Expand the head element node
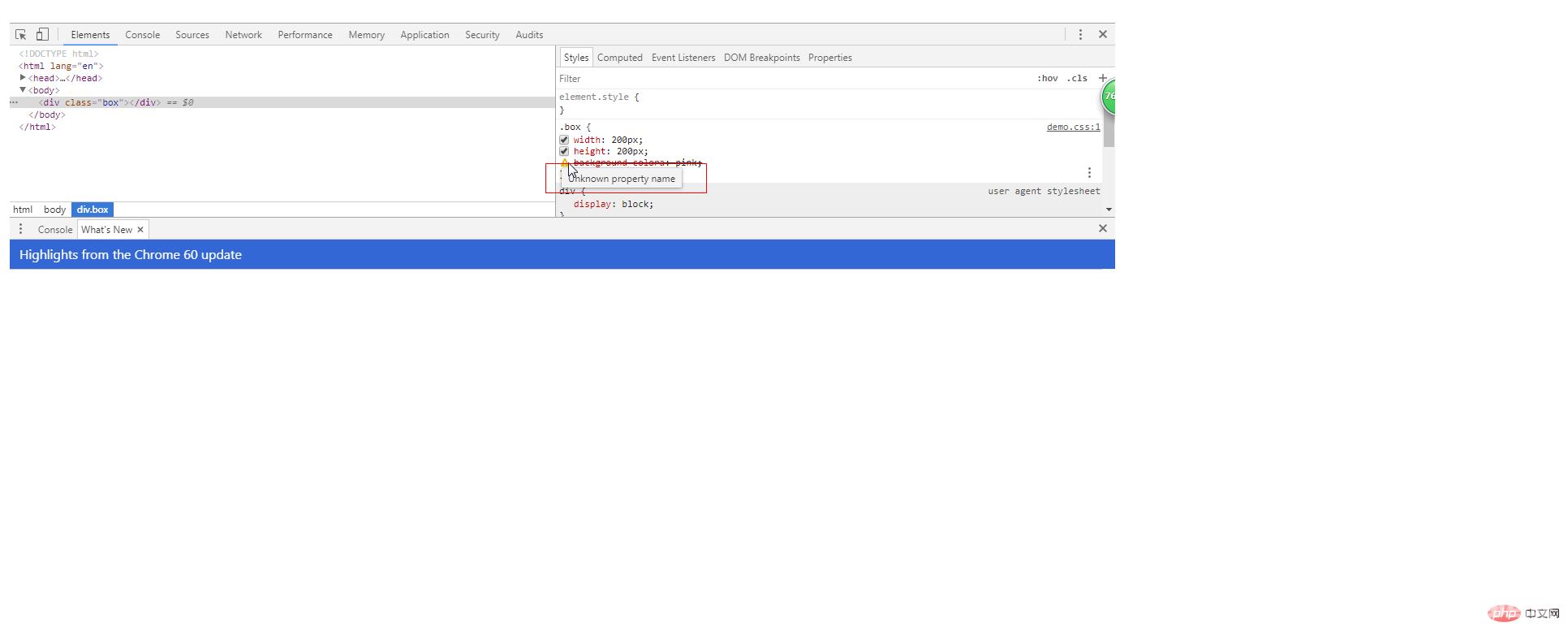 23,78
